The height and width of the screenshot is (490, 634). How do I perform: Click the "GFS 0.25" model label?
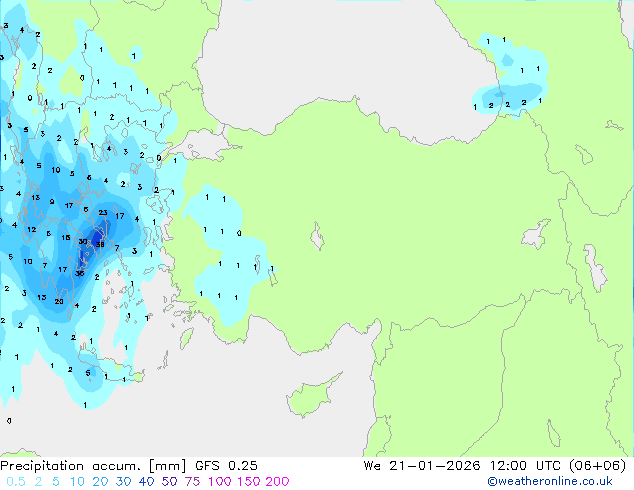(226, 466)
